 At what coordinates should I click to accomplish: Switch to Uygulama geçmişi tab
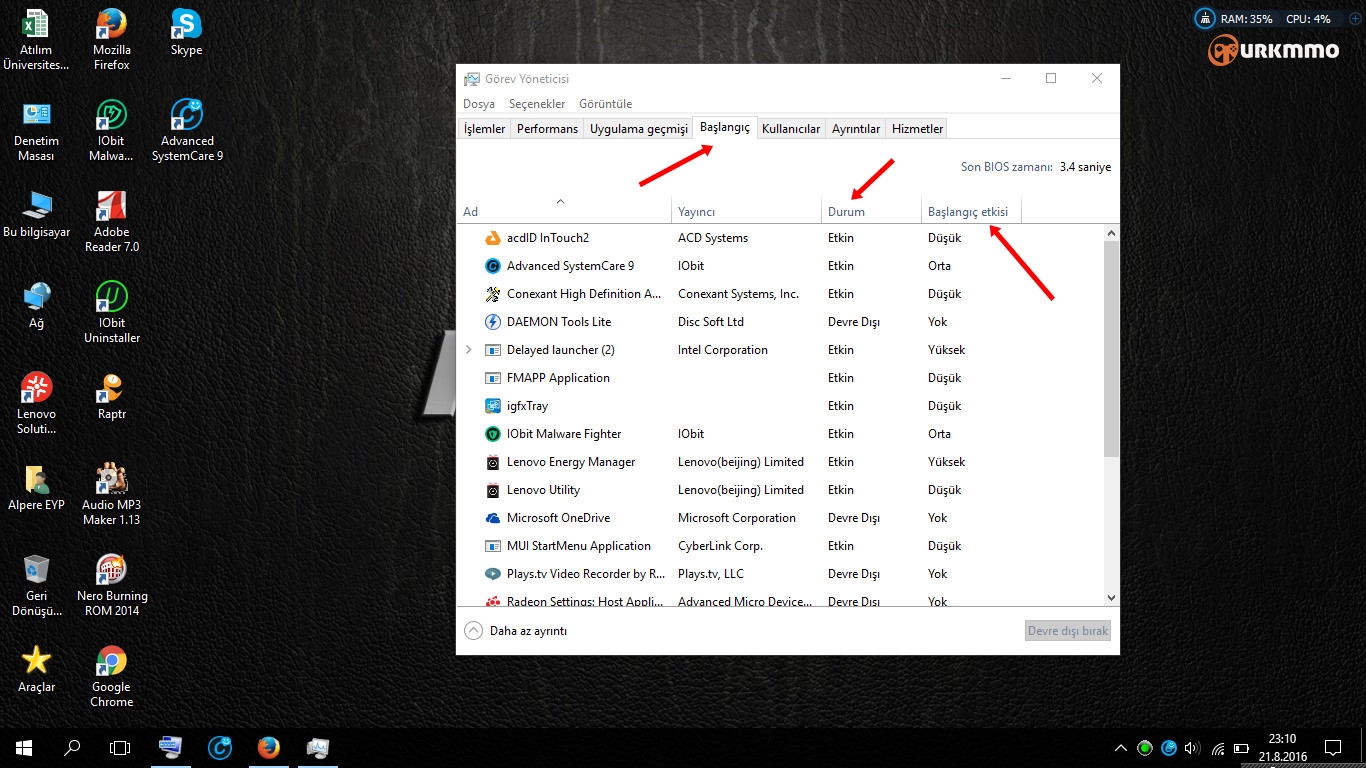coord(639,129)
